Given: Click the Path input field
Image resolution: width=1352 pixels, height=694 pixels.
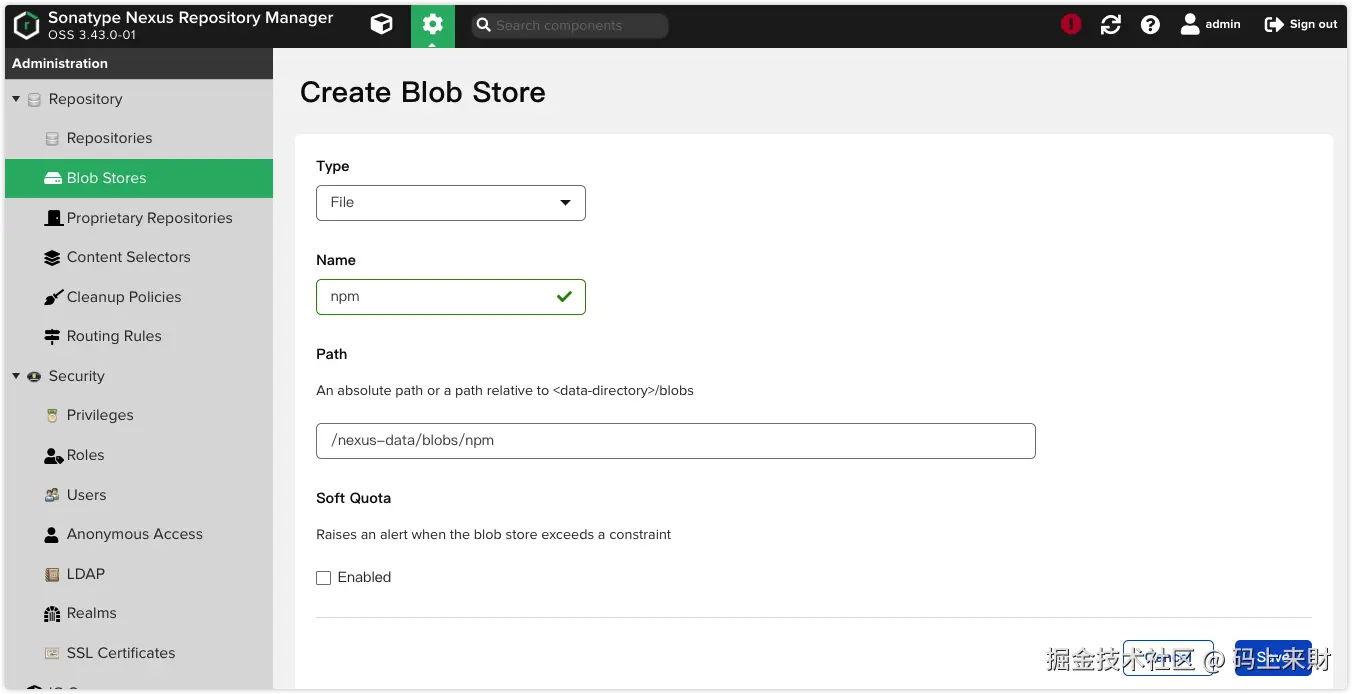Looking at the screenshot, I should click(675, 441).
